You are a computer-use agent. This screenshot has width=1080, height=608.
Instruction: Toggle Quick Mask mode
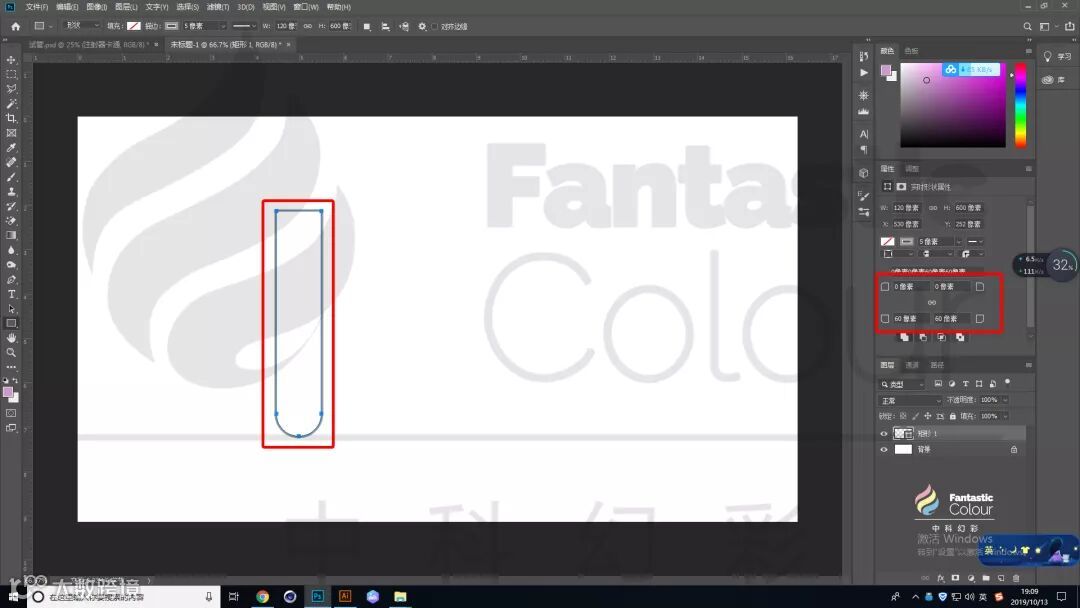coord(11,413)
